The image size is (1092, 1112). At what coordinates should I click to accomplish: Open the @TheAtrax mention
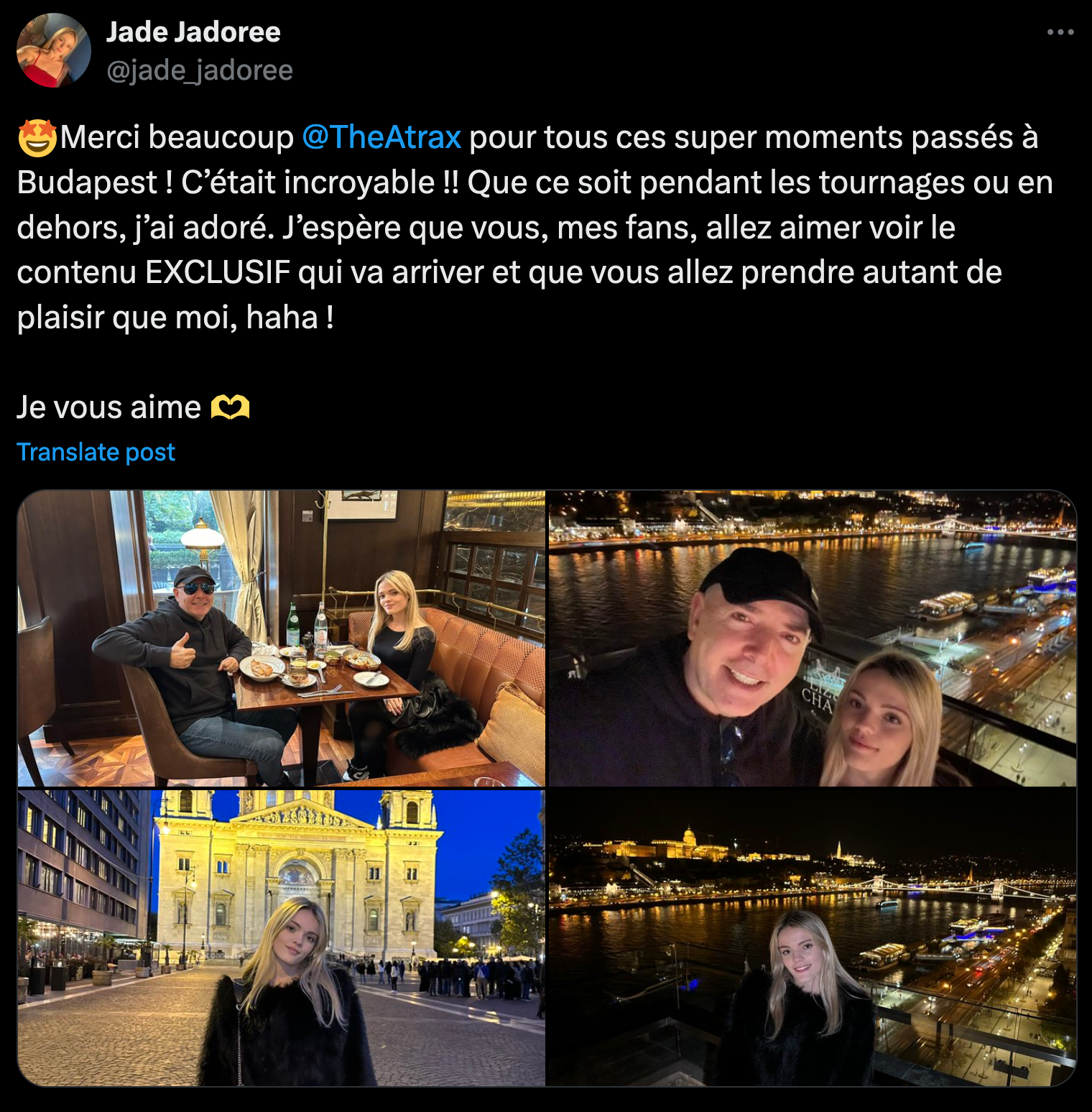(x=381, y=137)
